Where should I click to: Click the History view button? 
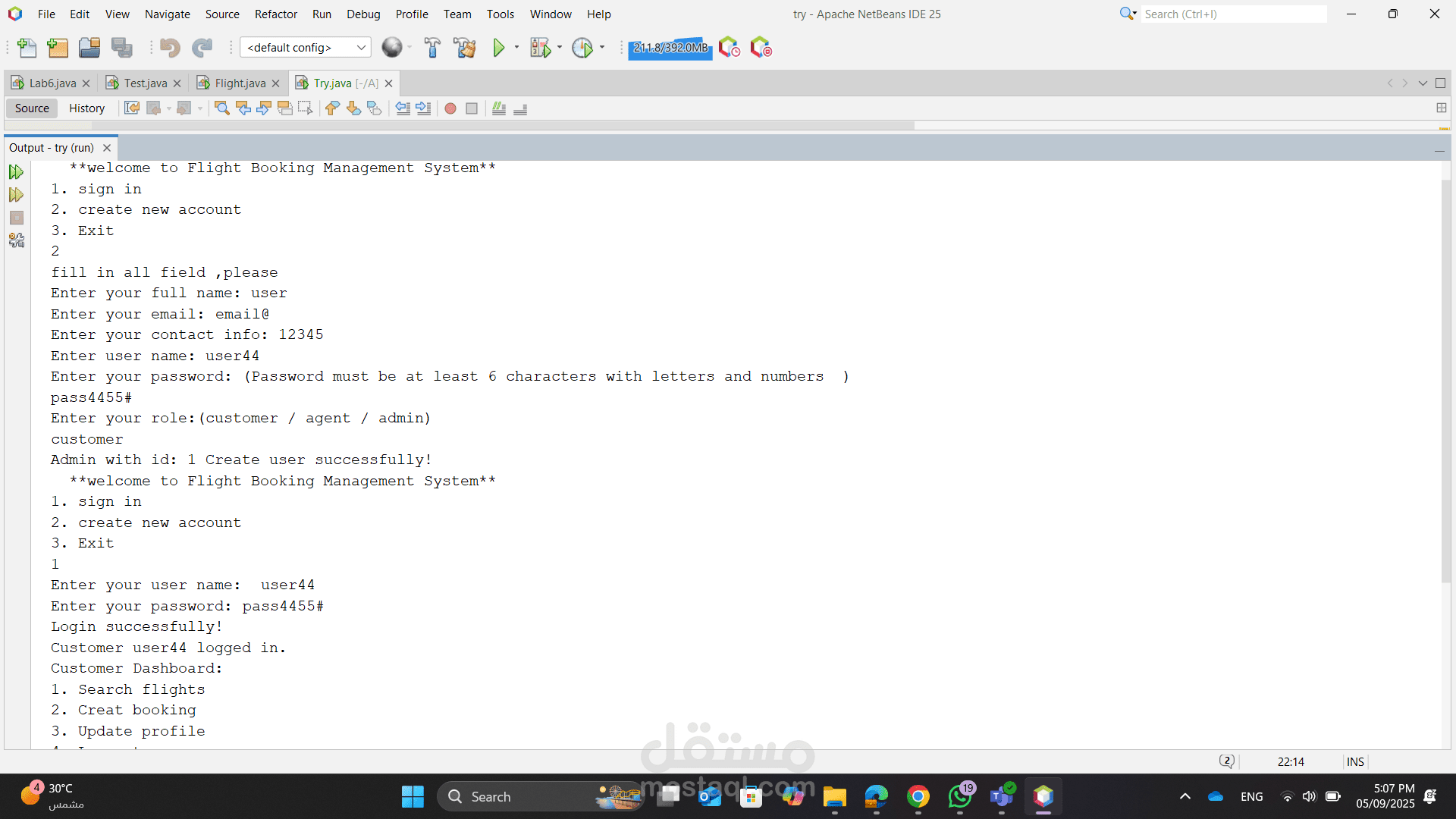point(86,108)
